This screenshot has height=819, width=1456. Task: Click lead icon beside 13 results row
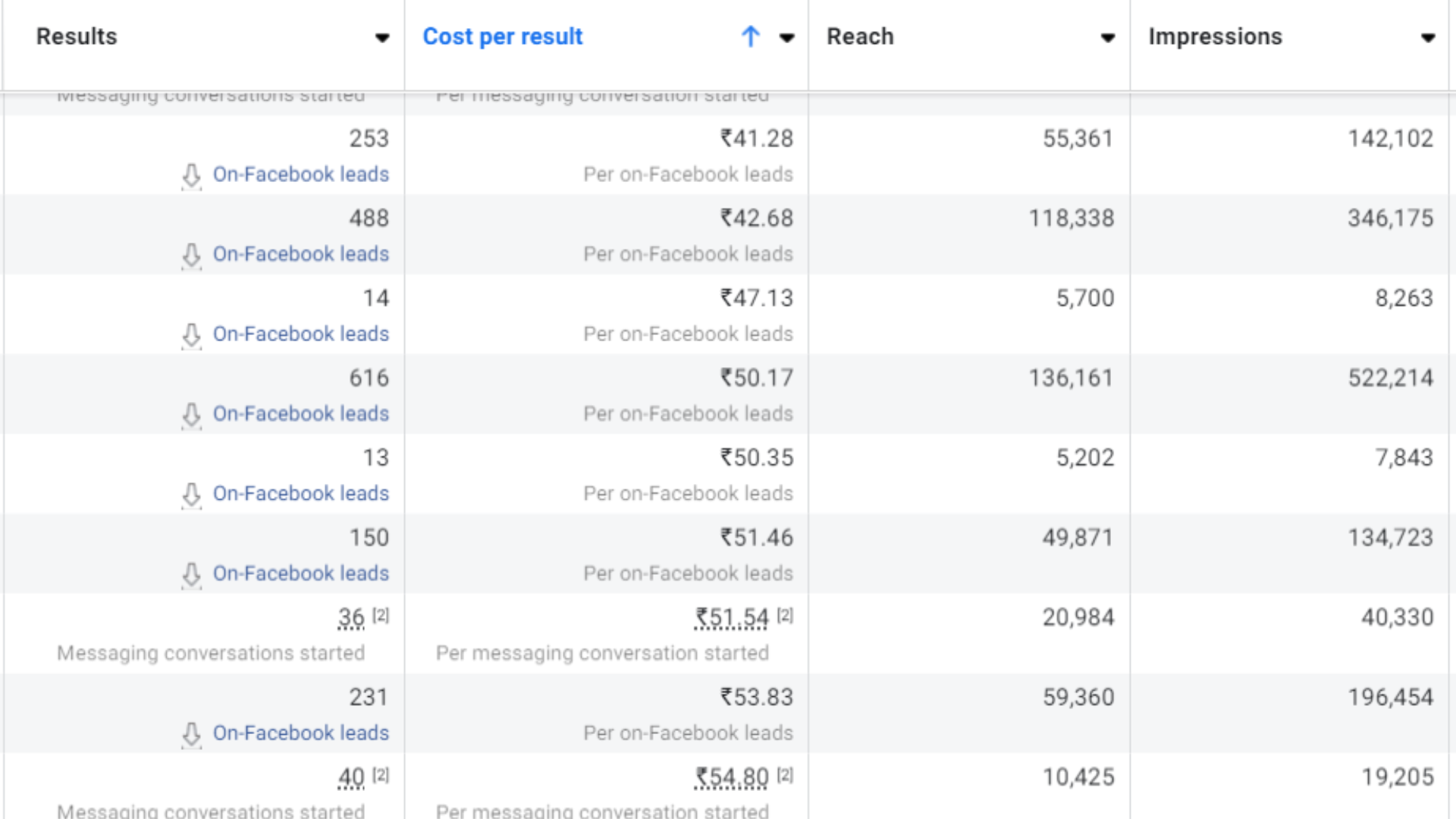pyautogui.click(x=192, y=494)
